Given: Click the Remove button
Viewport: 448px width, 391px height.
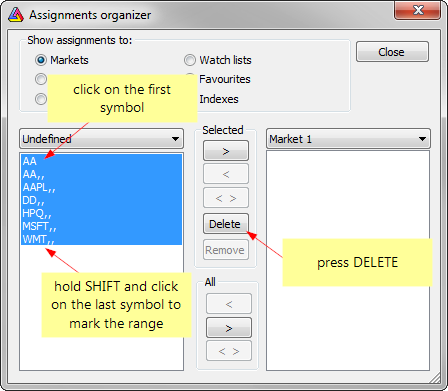Looking at the screenshot, I should click(x=226, y=250).
